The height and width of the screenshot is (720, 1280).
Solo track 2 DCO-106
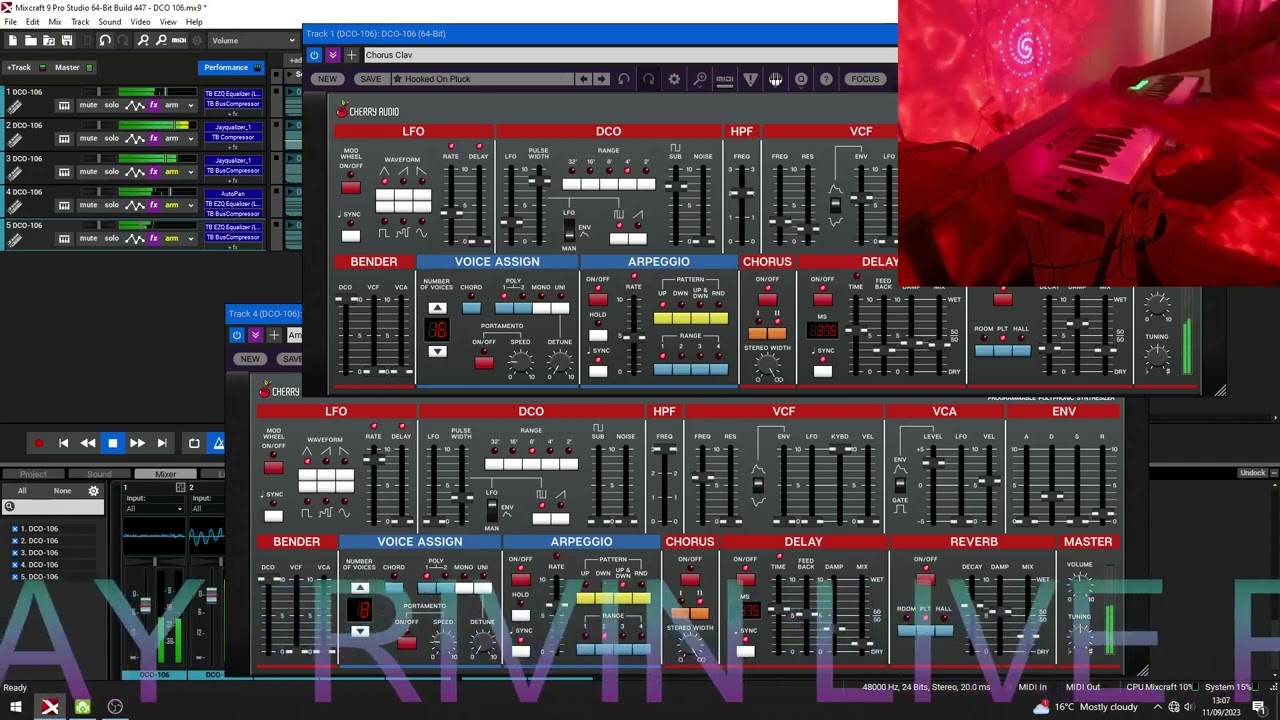coord(112,139)
